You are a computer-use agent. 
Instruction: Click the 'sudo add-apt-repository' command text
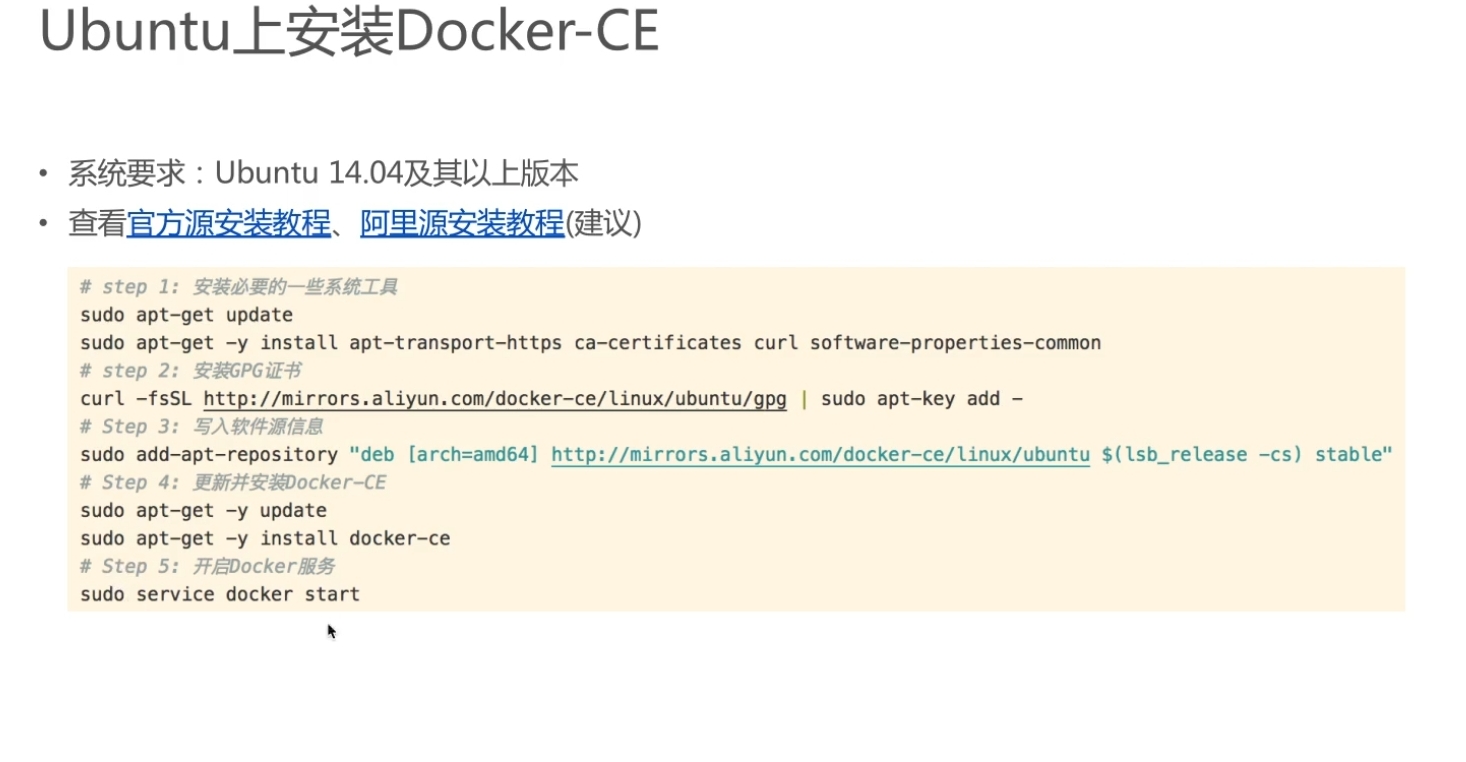208,455
